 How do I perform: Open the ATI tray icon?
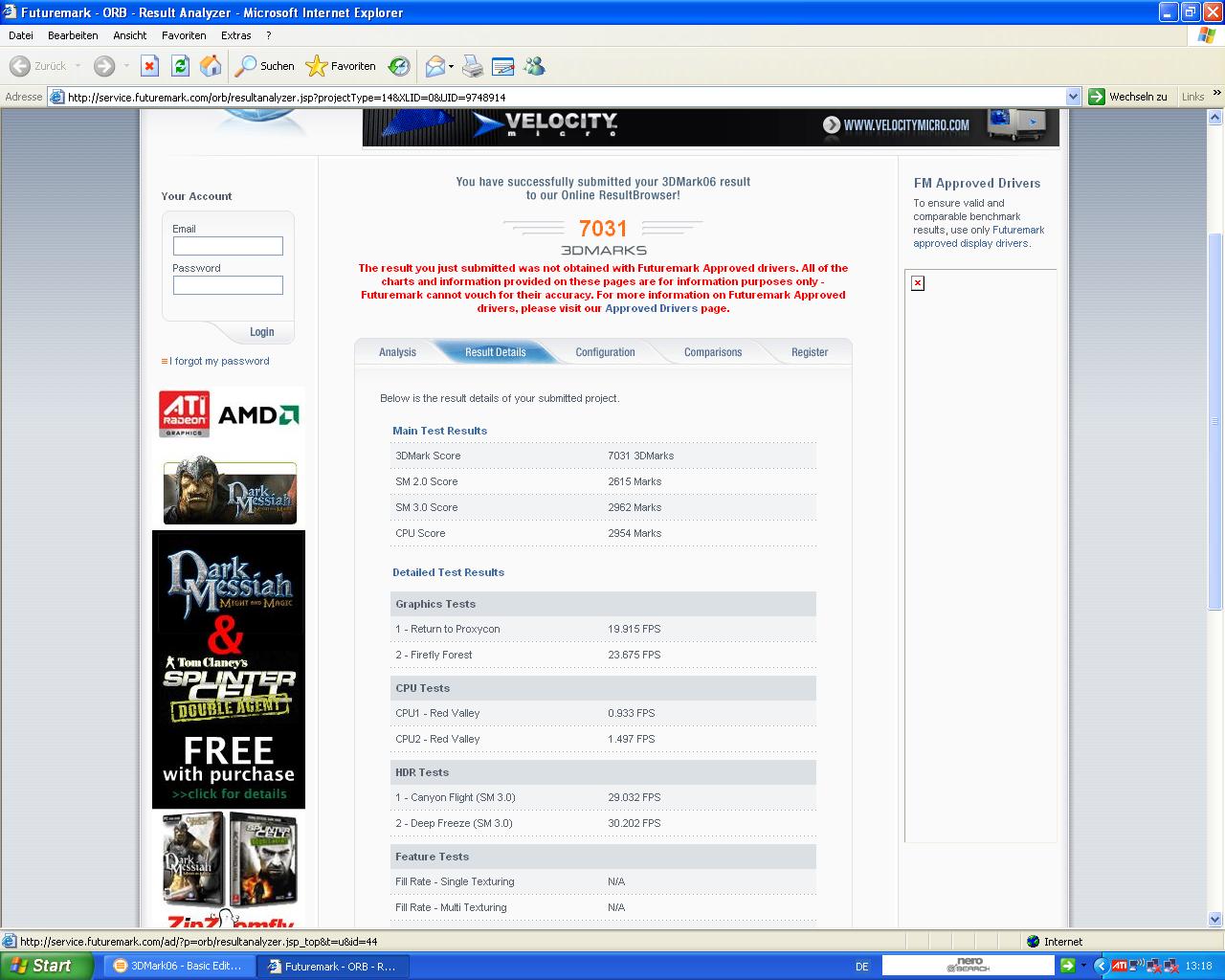click(1119, 967)
